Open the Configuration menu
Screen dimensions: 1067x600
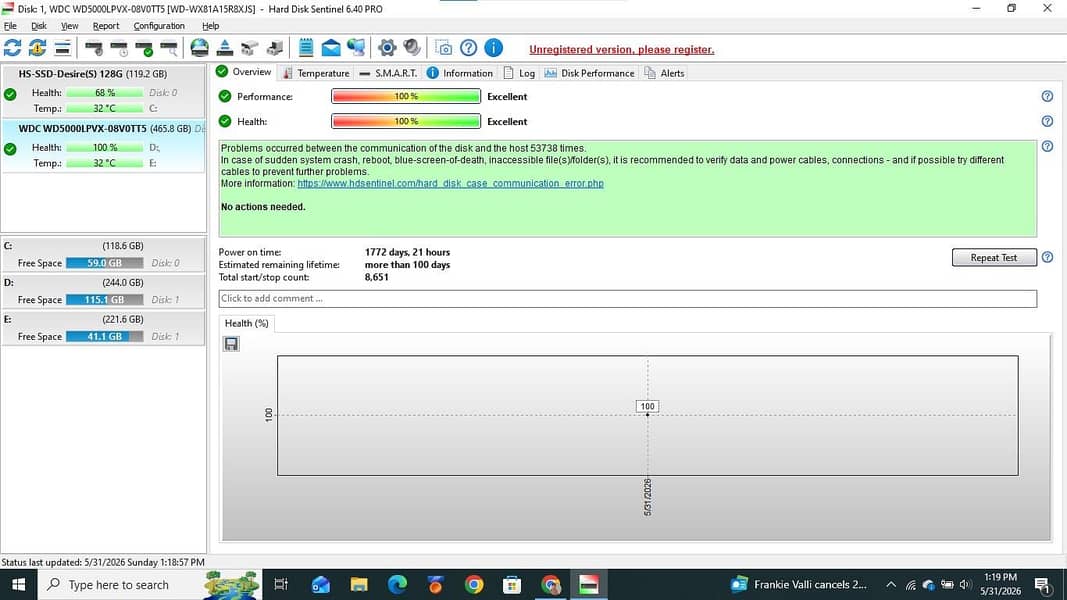159,26
